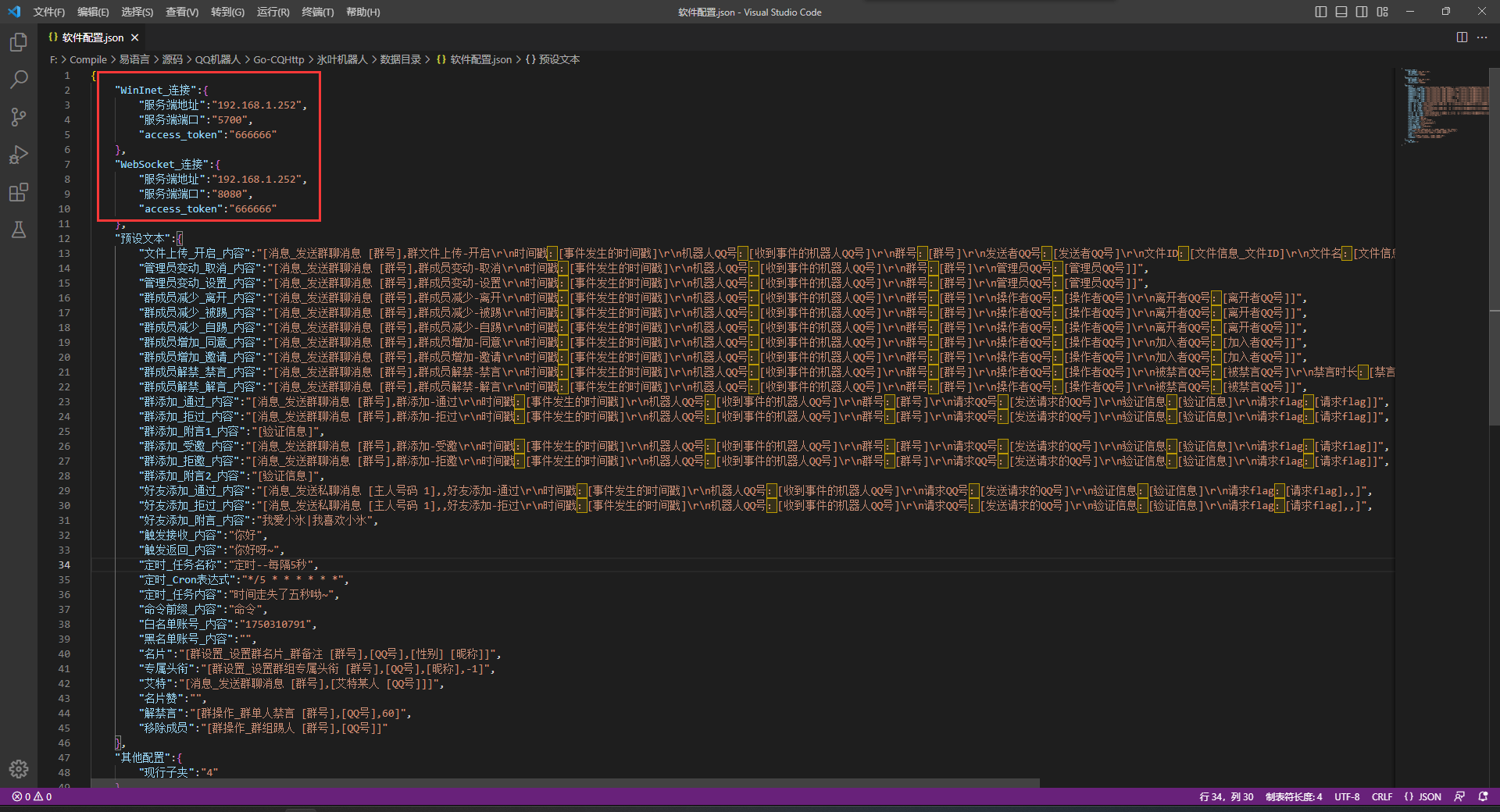This screenshot has height=812, width=1500.
Task: Change file encoding UTF-8
Action: pyautogui.click(x=1347, y=796)
